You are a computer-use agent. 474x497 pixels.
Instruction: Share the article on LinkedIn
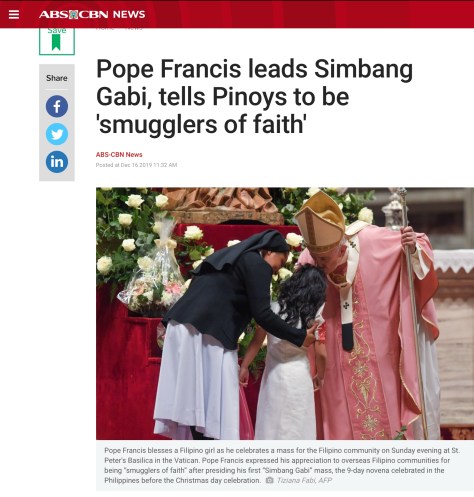(57, 162)
